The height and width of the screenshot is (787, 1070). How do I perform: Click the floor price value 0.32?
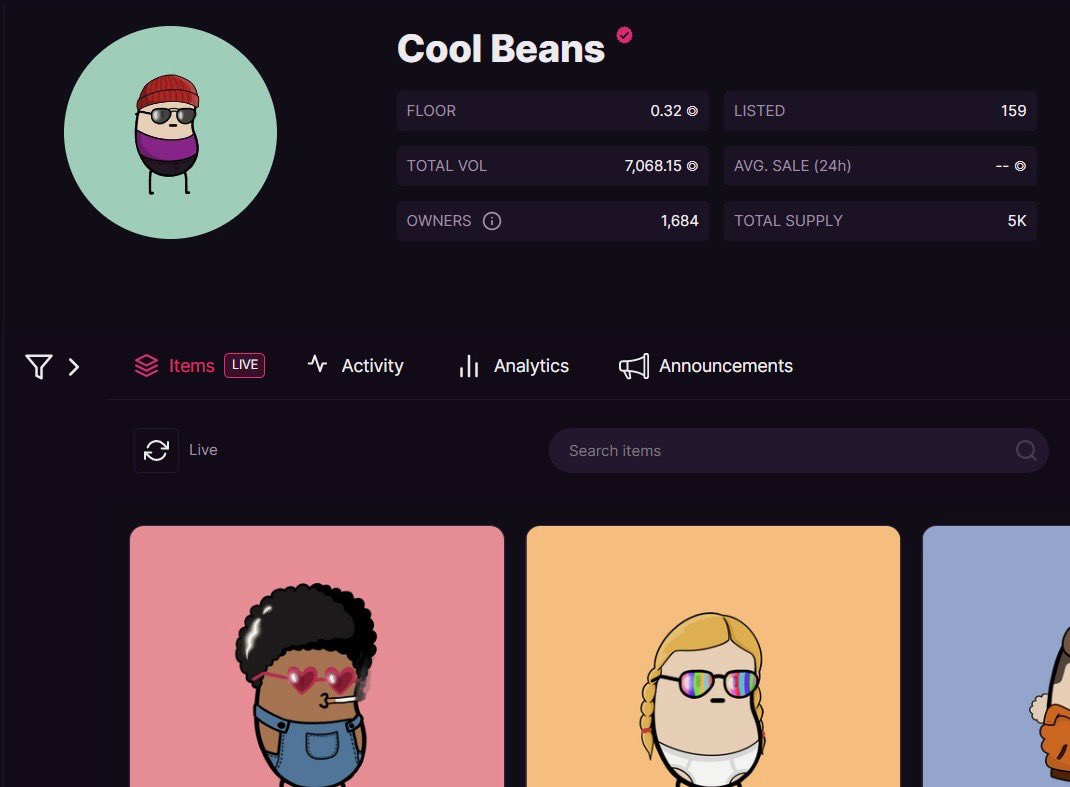click(x=666, y=111)
